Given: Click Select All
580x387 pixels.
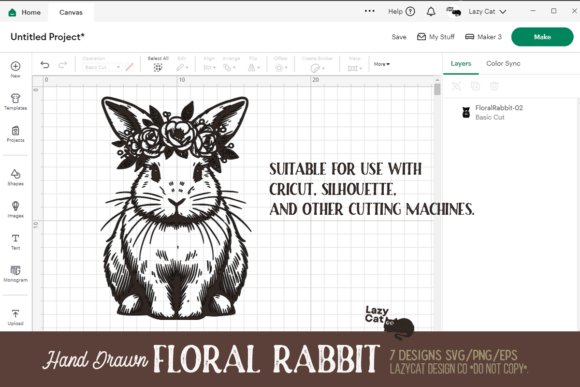Looking at the screenshot, I should pos(158,64).
